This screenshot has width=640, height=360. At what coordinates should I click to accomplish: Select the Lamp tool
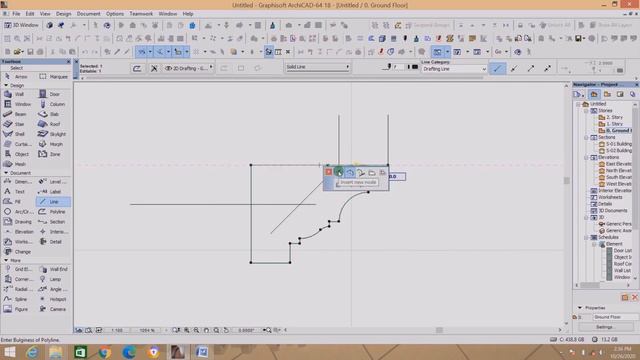tap(51, 279)
